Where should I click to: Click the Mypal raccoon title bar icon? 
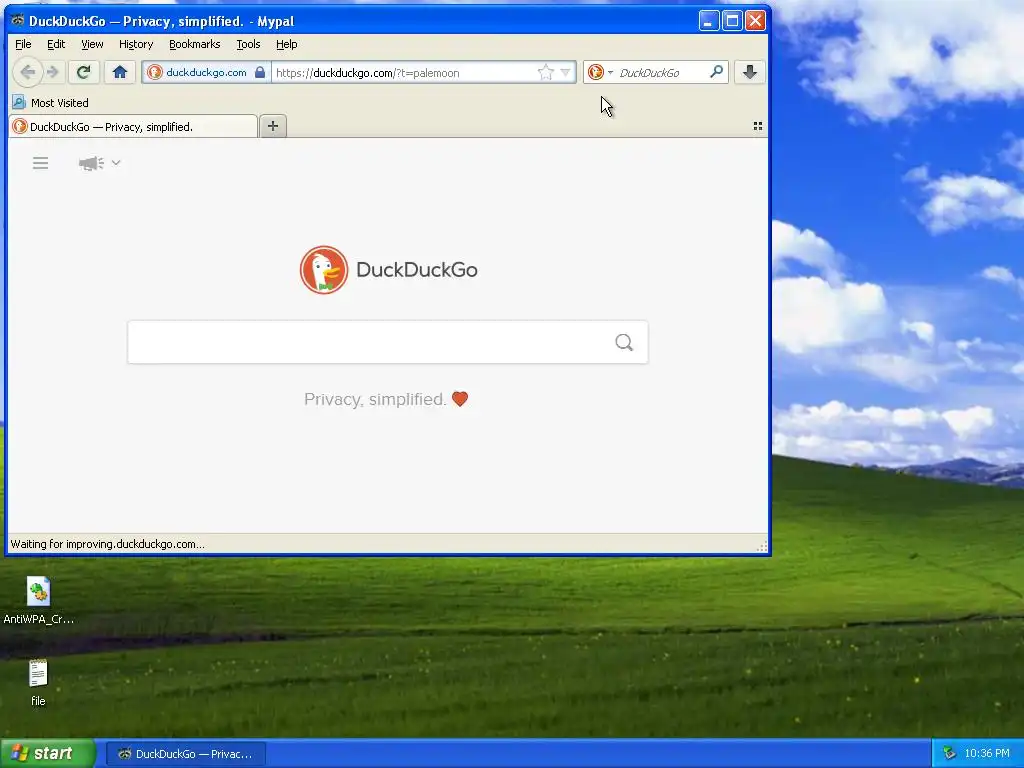[18, 21]
